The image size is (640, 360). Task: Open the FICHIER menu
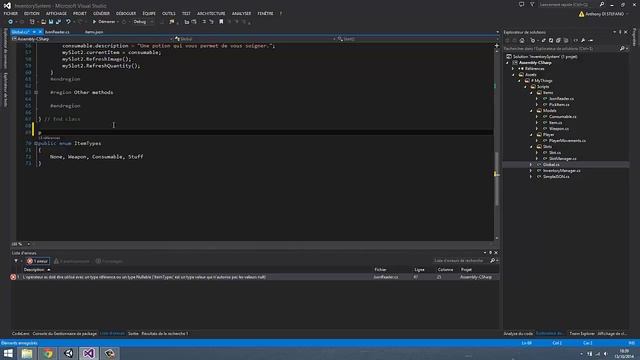coord(11,13)
